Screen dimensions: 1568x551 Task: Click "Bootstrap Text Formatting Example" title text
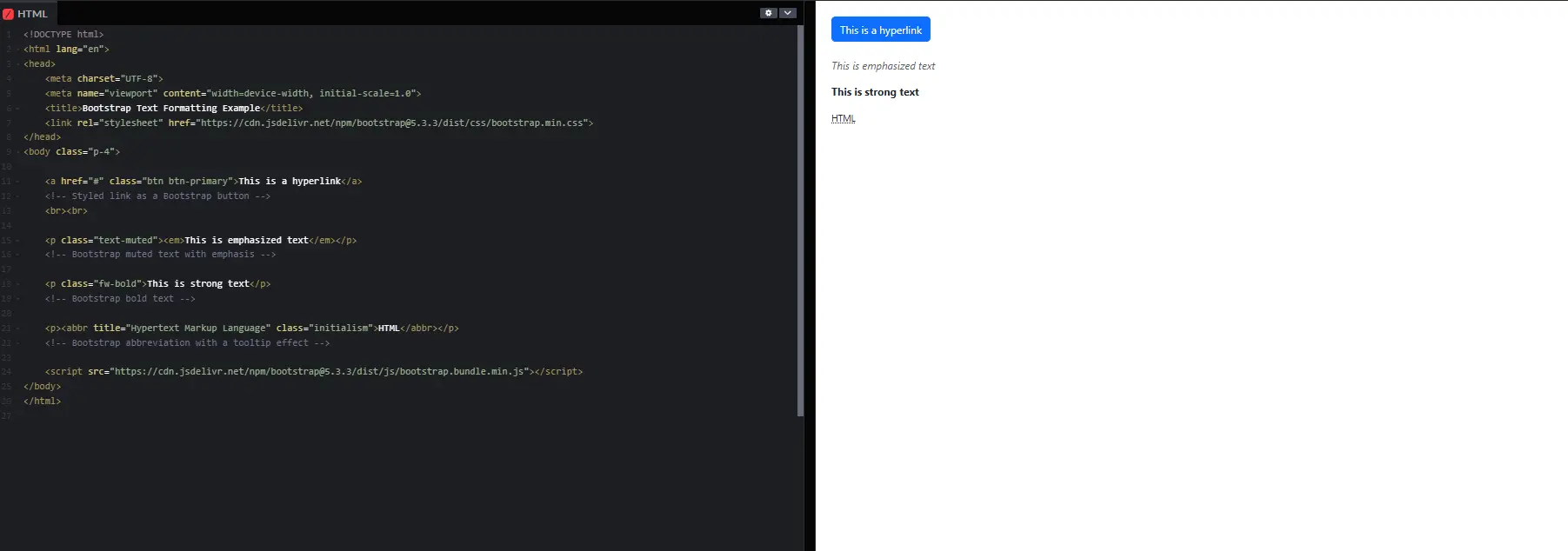click(x=171, y=109)
